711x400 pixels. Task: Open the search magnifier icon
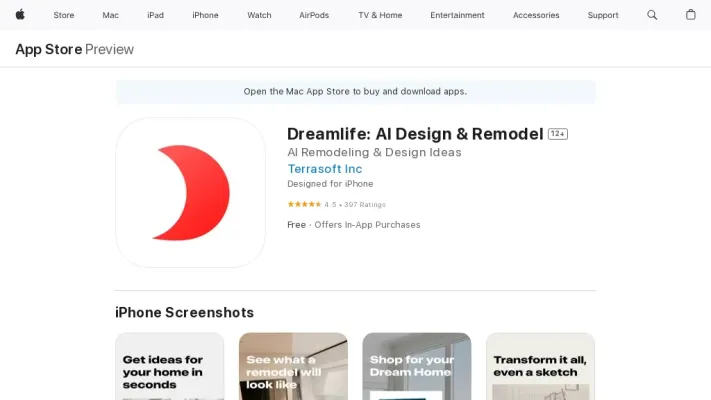pyautogui.click(x=652, y=15)
